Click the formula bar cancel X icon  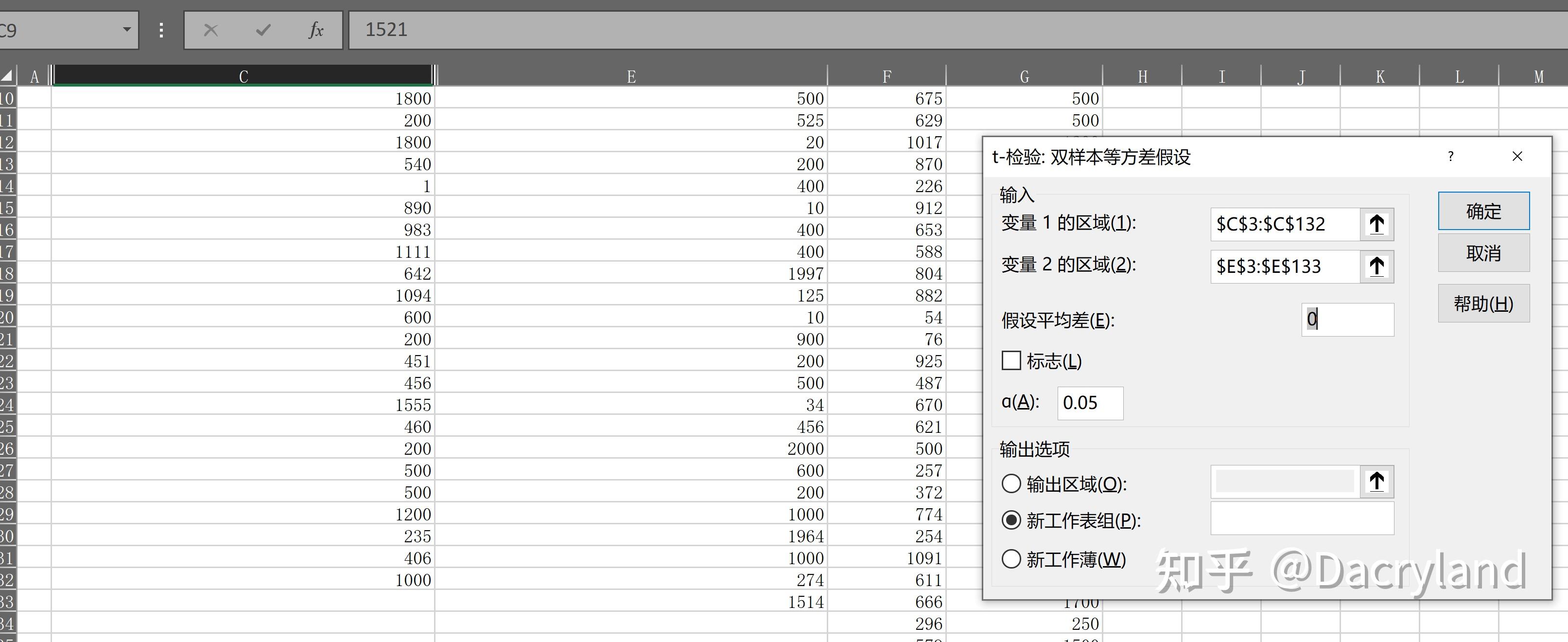coord(210,30)
